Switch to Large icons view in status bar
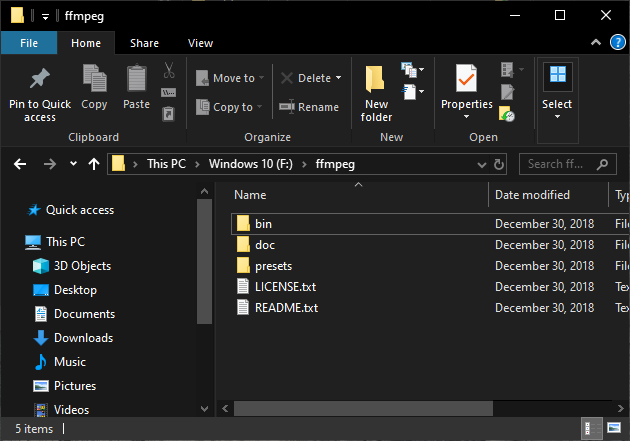630x441 pixels. 612,428
